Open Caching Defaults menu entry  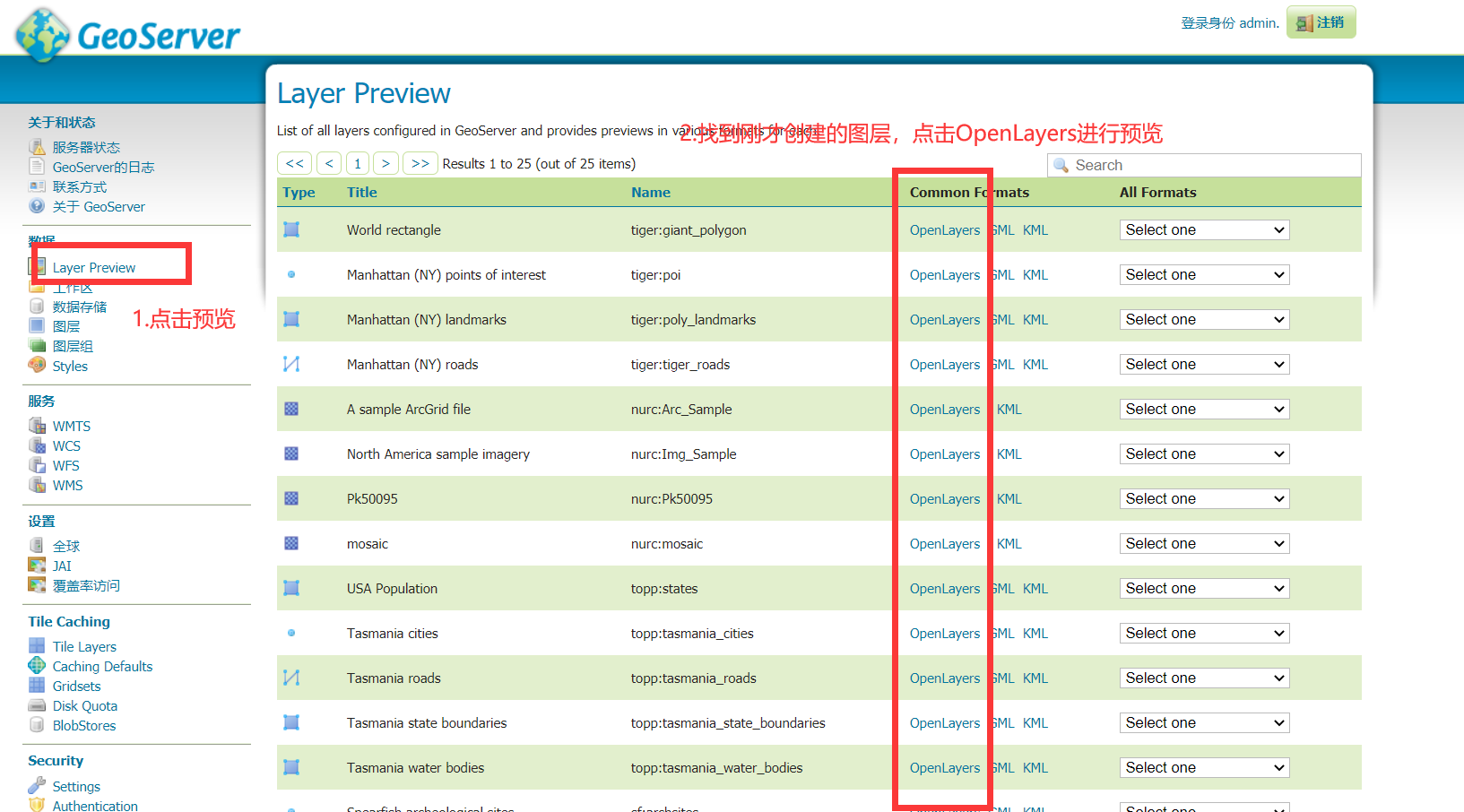(x=102, y=666)
